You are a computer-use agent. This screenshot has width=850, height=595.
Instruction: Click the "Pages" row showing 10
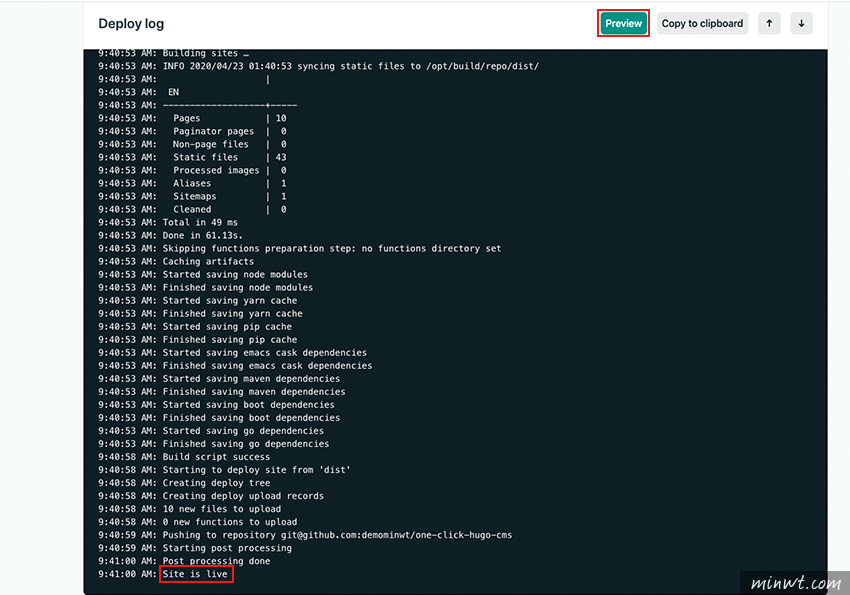[x=192, y=119]
